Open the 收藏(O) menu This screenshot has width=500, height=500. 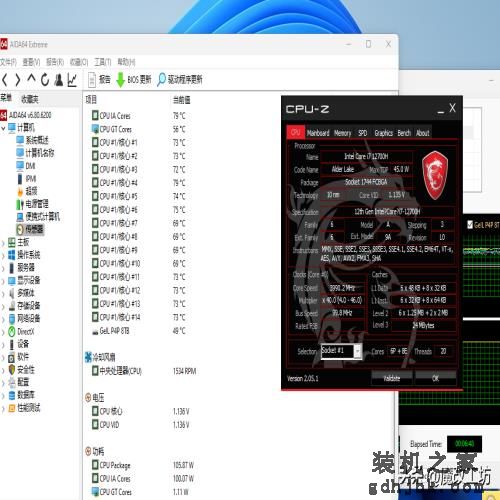[79, 62]
